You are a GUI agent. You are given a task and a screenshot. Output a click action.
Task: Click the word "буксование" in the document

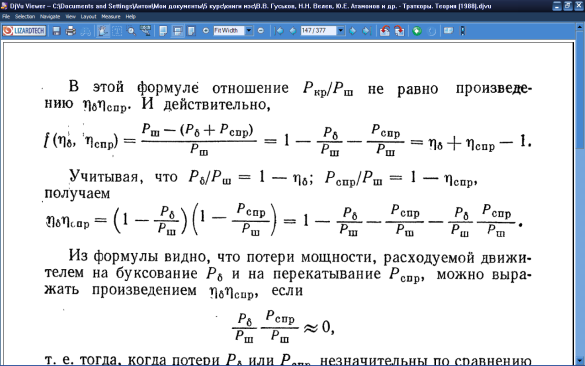[x=156, y=273]
